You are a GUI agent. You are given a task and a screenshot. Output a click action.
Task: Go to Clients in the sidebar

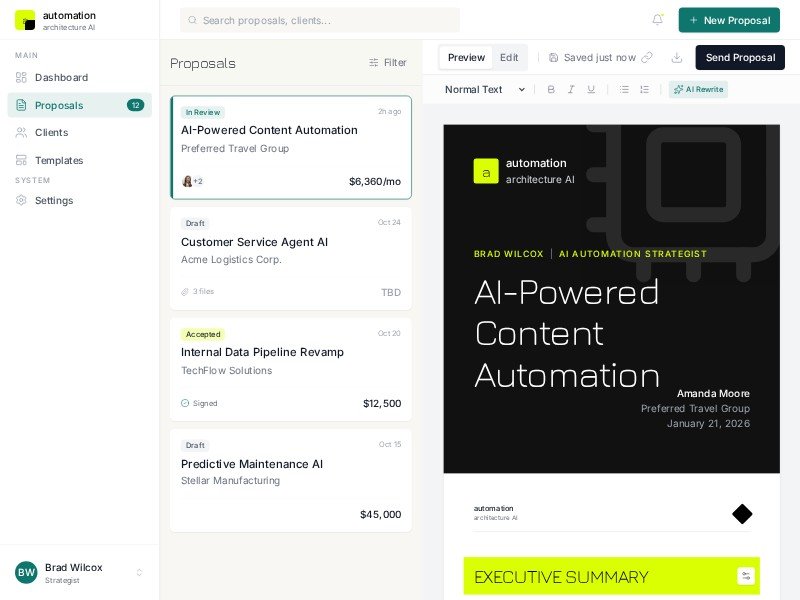coord(51,132)
